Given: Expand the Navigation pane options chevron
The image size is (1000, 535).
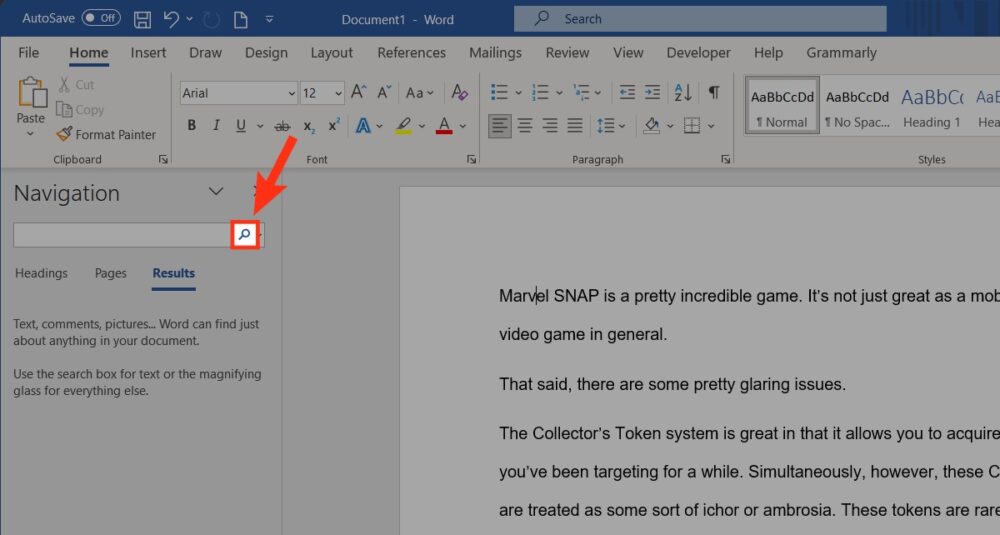Looking at the screenshot, I should 215,192.
